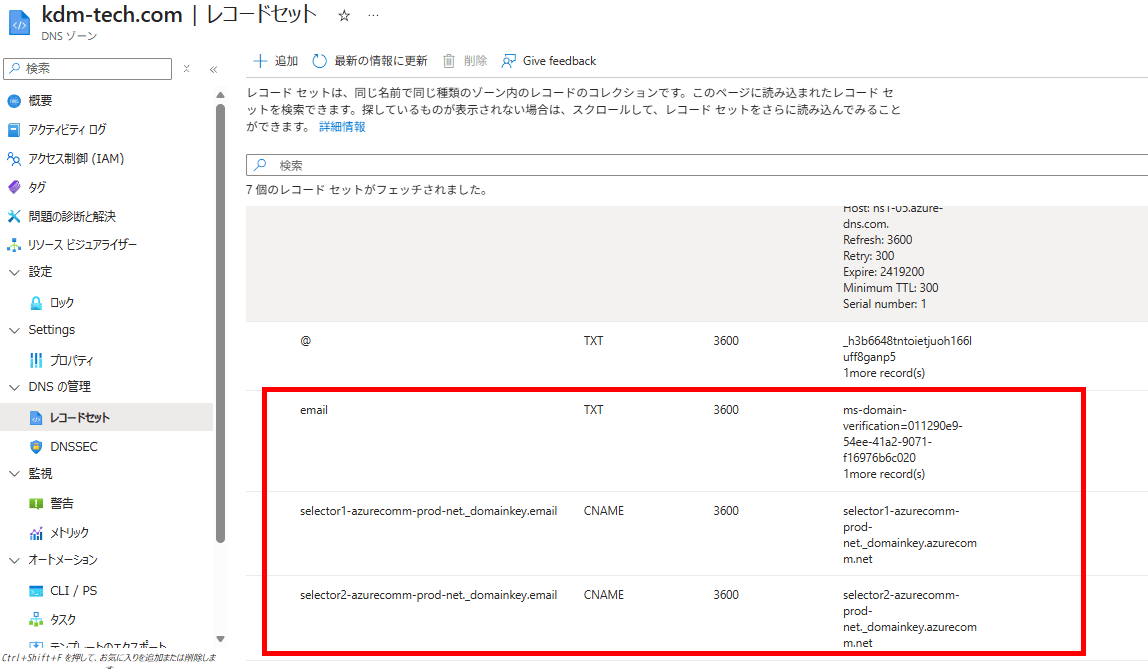1148x669 pixels.
Task: Click 最新の情報に更新 to refresh records
Action: [x=381, y=61]
